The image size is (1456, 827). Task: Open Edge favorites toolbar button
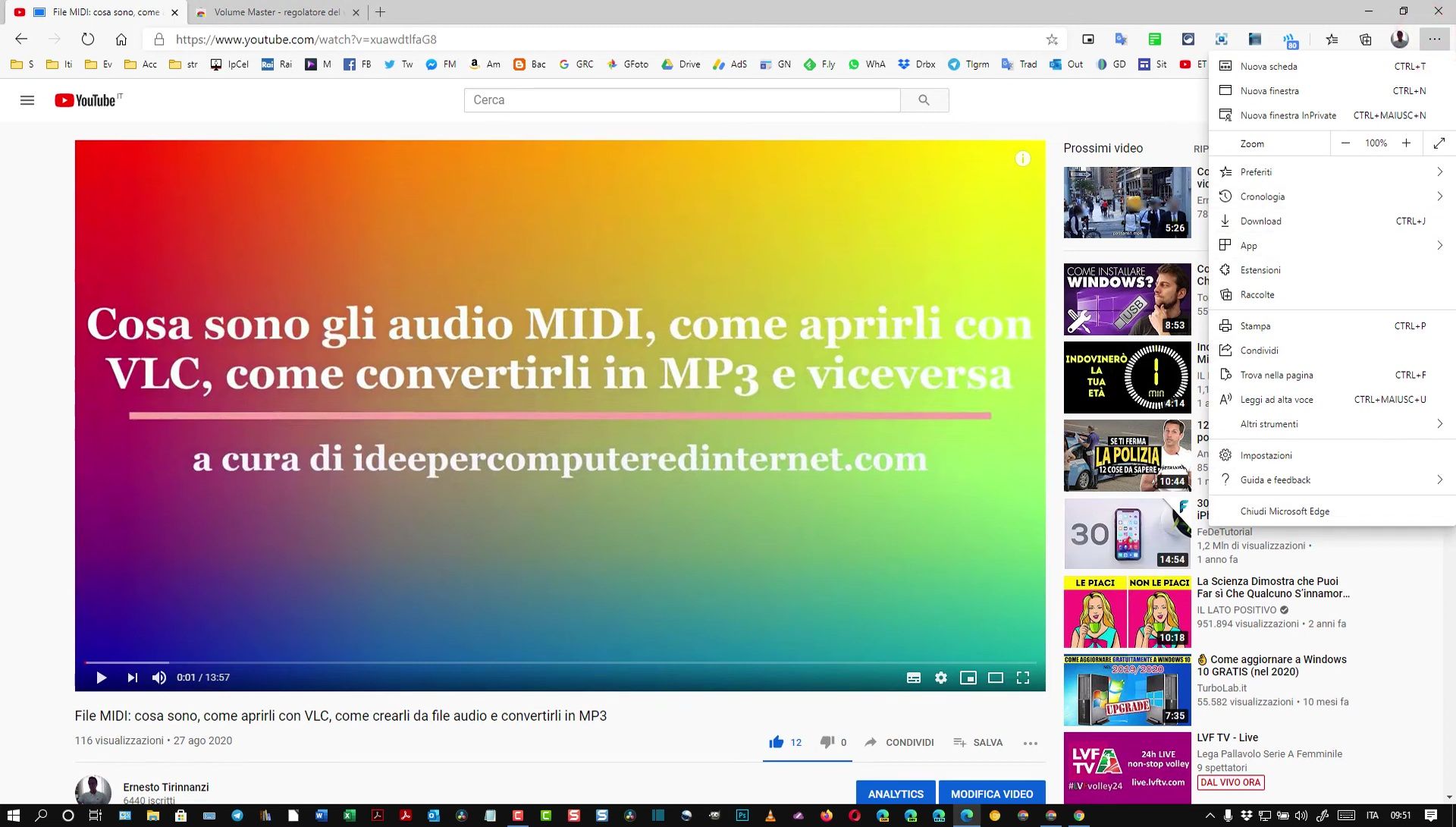click(1332, 39)
